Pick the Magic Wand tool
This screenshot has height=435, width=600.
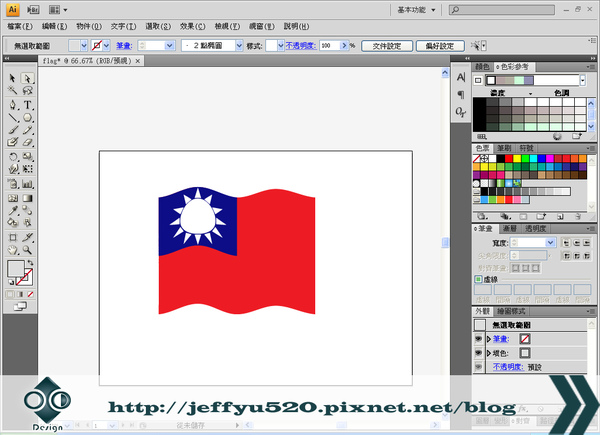click(x=12, y=90)
